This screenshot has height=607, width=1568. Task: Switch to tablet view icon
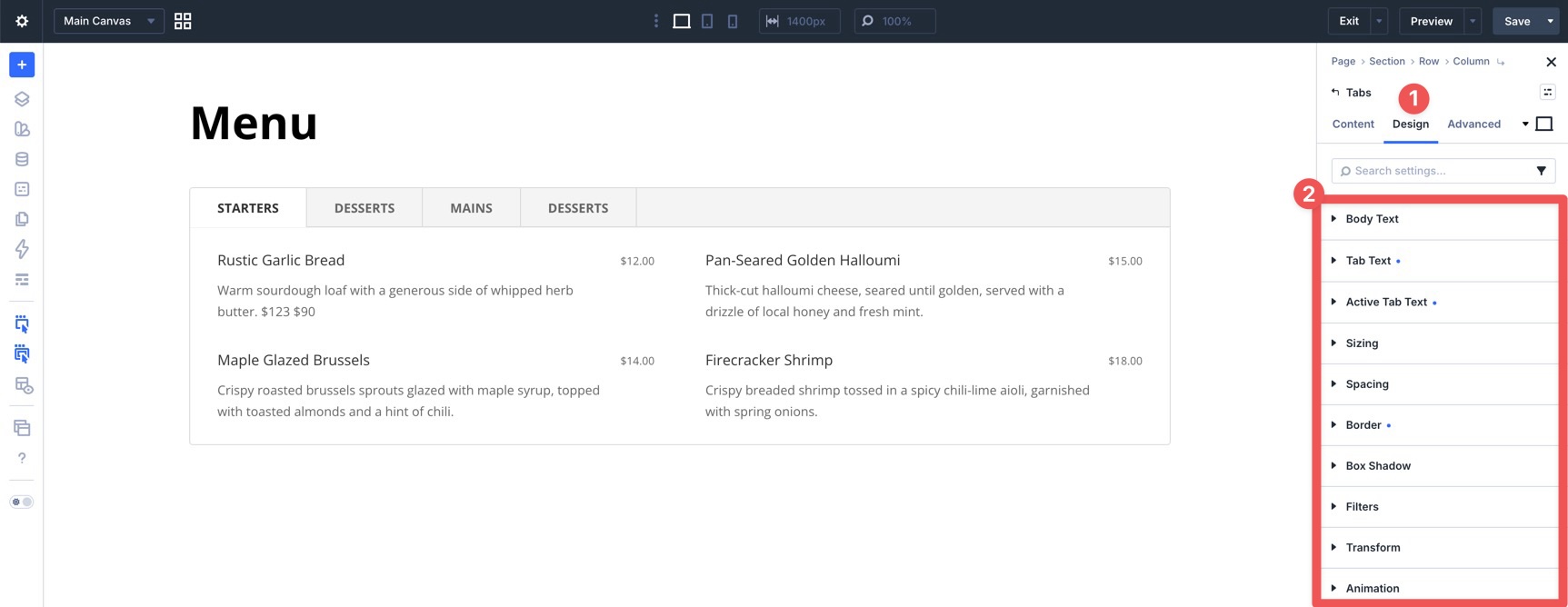(707, 21)
